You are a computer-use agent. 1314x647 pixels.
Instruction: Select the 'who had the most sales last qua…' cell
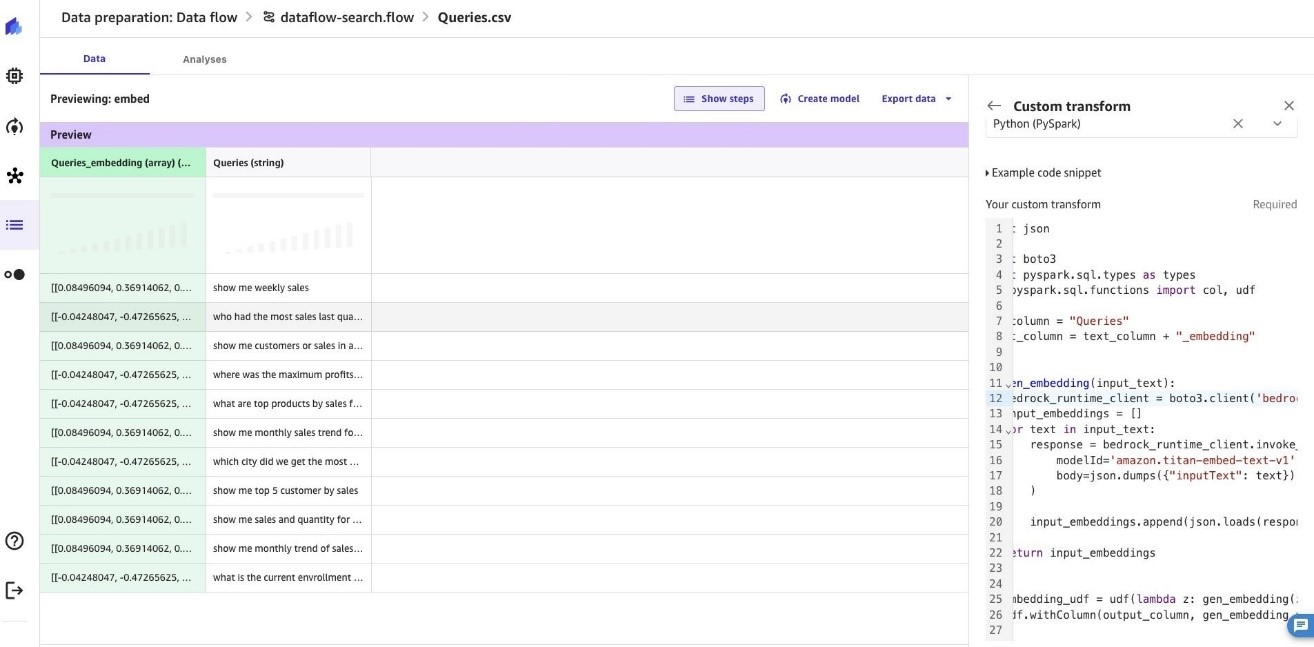[288, 317]
